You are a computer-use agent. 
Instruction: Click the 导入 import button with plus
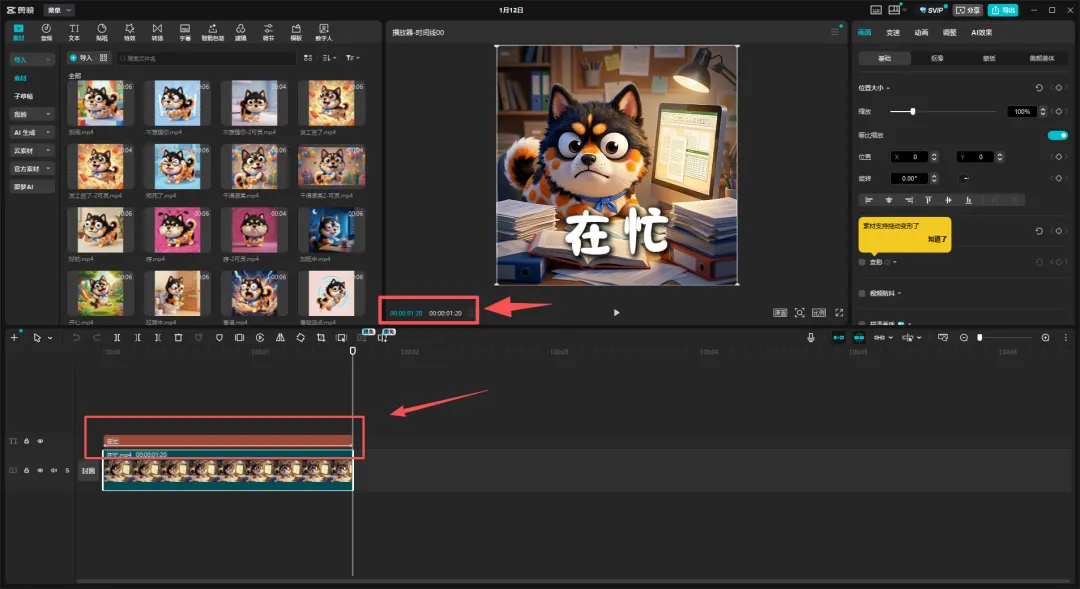coord(81,58)
